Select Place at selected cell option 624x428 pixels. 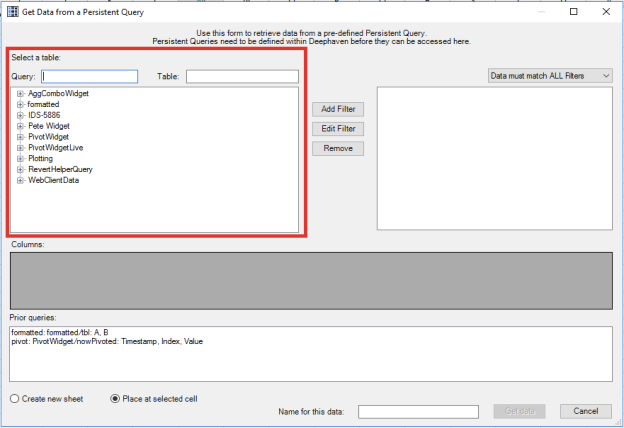(115, 398)
